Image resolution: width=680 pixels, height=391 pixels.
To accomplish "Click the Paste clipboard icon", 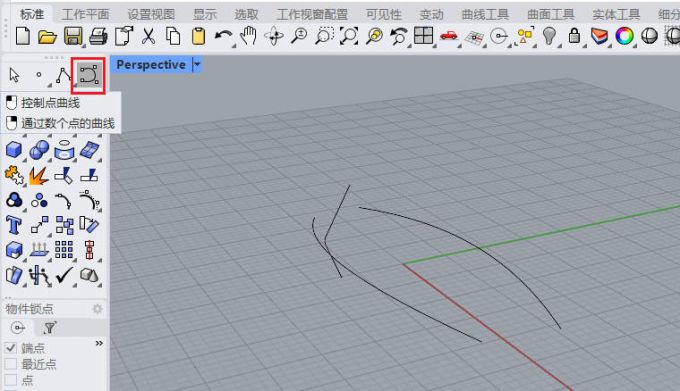I will pos(199,36).
